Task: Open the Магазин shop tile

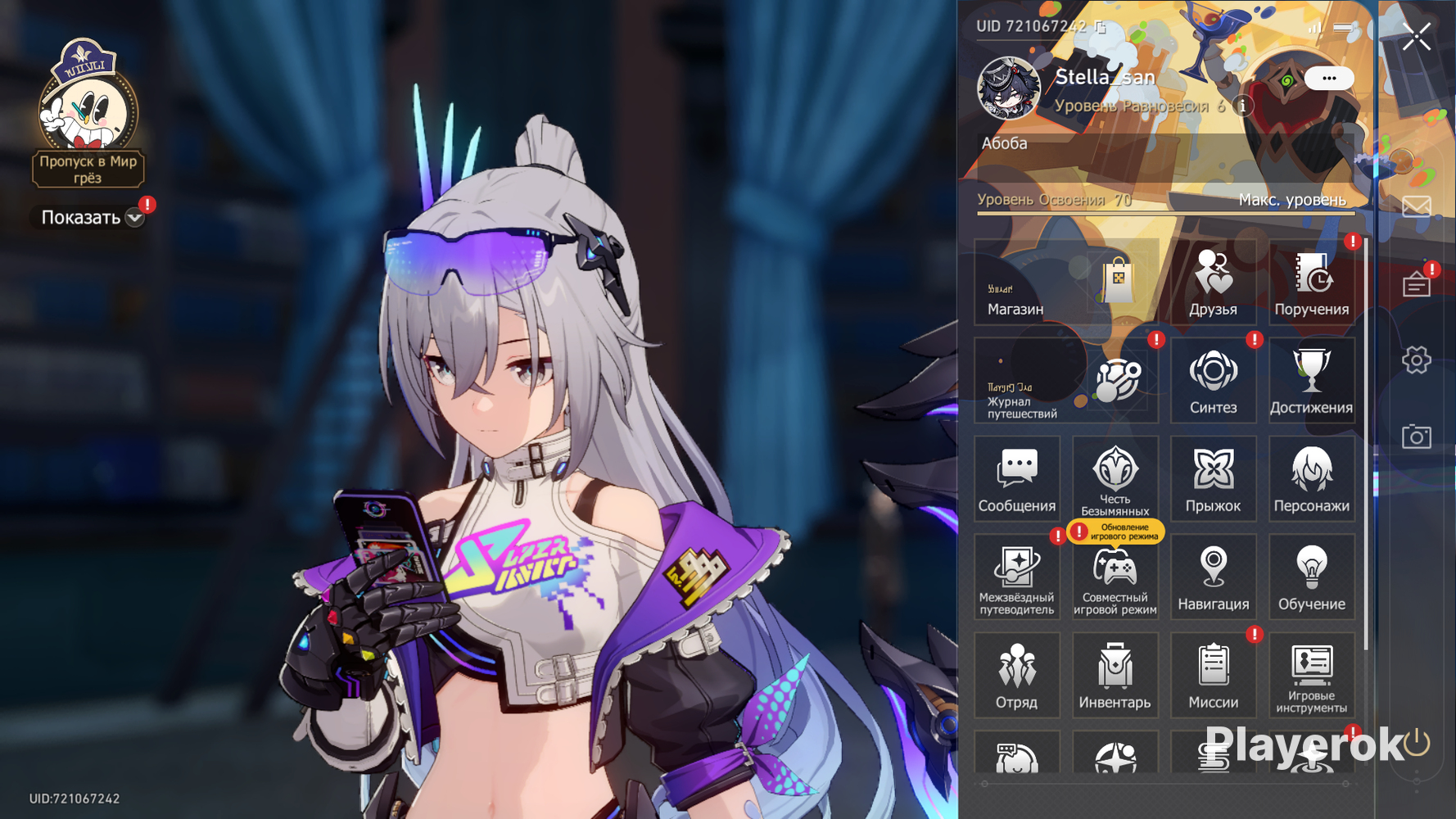Action: [x=1066, y=283]
